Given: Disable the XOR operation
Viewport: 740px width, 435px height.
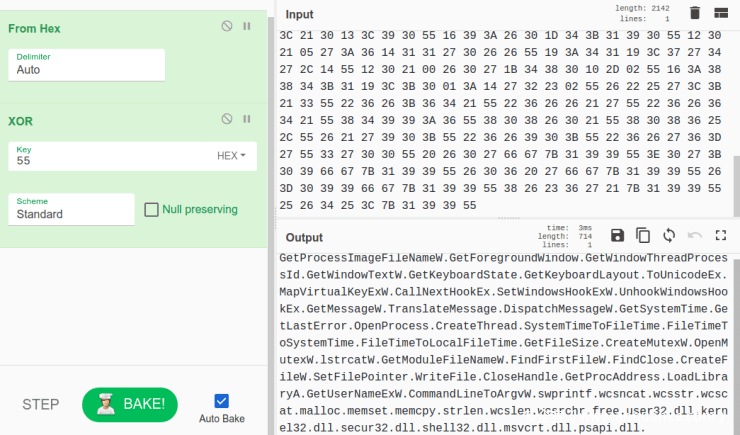Looking at the screenshot, I should click(x=227, y=118).
